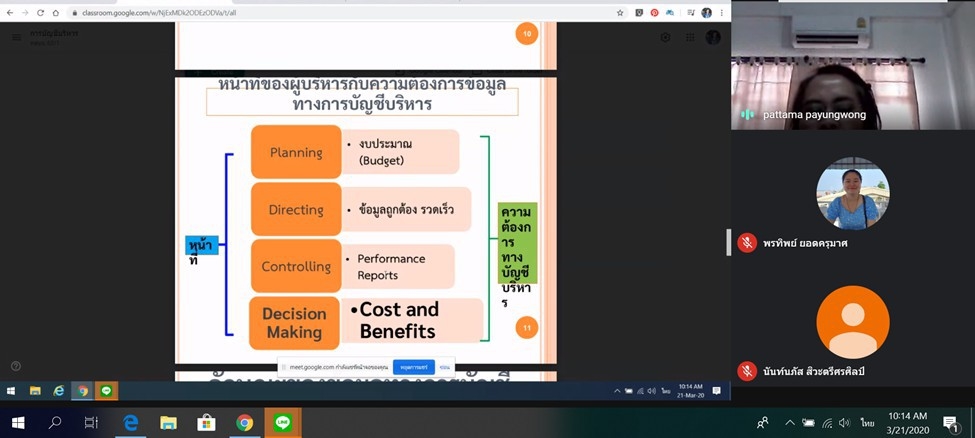Open the Chrome three-dot menu
The height and width of the screenshot is (438, 975).
(x=722, y=13)
